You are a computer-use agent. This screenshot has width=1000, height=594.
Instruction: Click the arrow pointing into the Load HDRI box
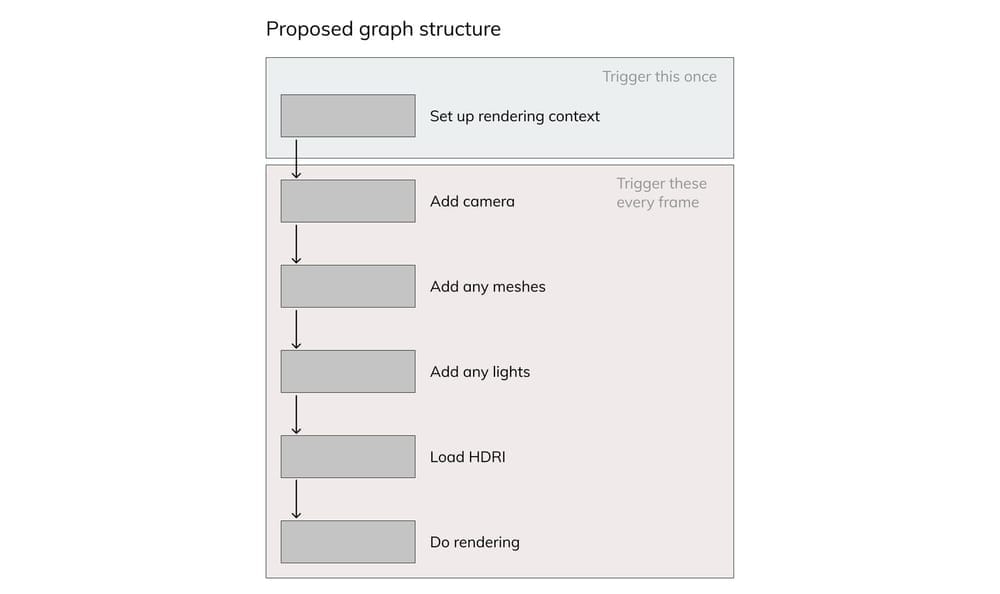296,414
